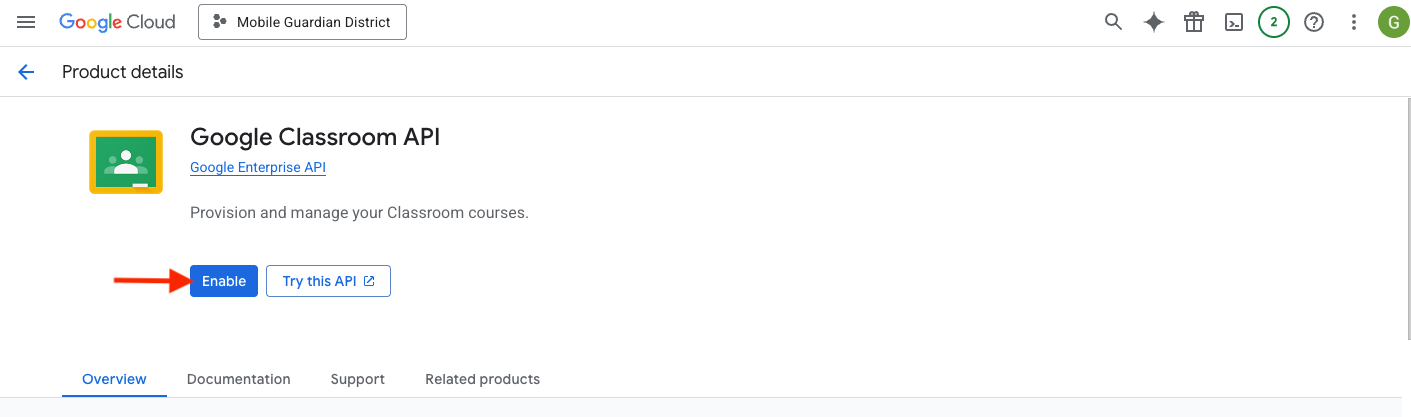The image size is (1411, 417).
Task: Switch to the Related products tab
Action: [482, 379]
